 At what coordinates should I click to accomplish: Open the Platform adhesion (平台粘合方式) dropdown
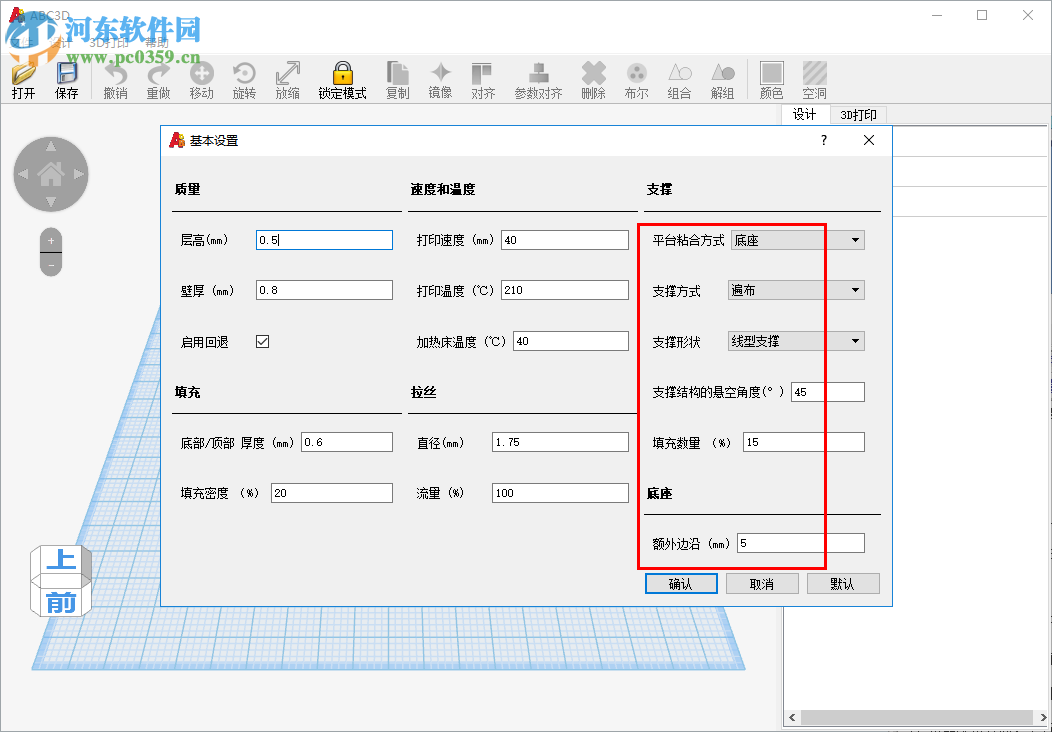tap(797, 240)
